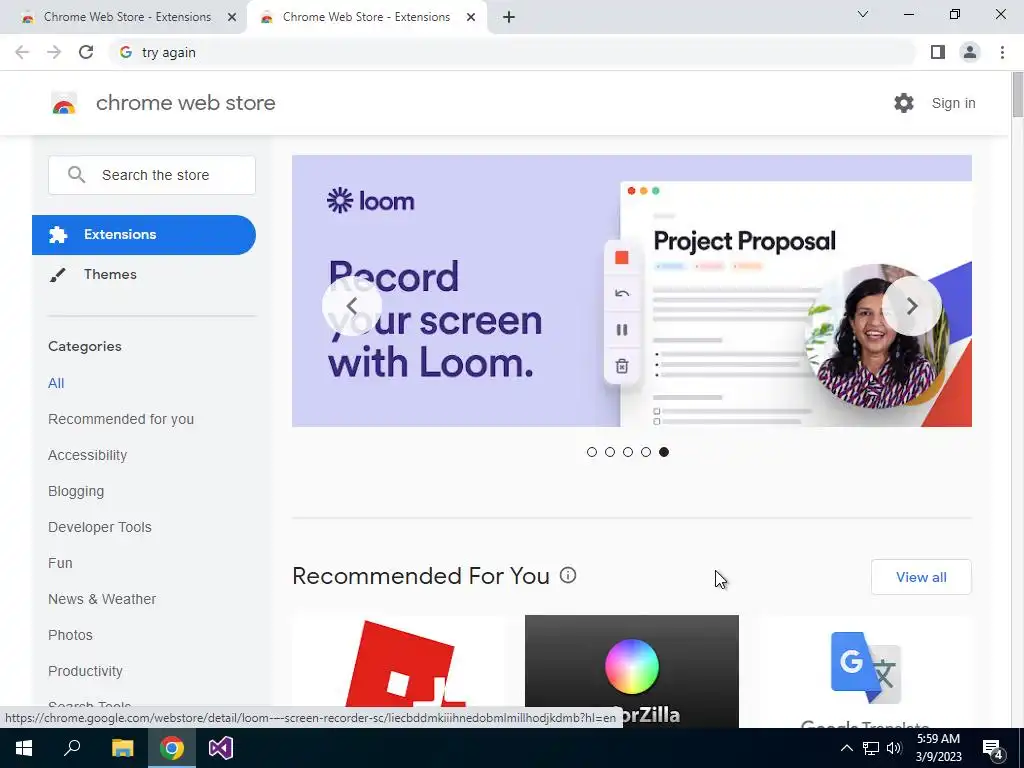This screenshot has height=768, width=1024.
Task: Open the Loom screen recorder banner
Action: pyautogui.click(x=632, y=291)
